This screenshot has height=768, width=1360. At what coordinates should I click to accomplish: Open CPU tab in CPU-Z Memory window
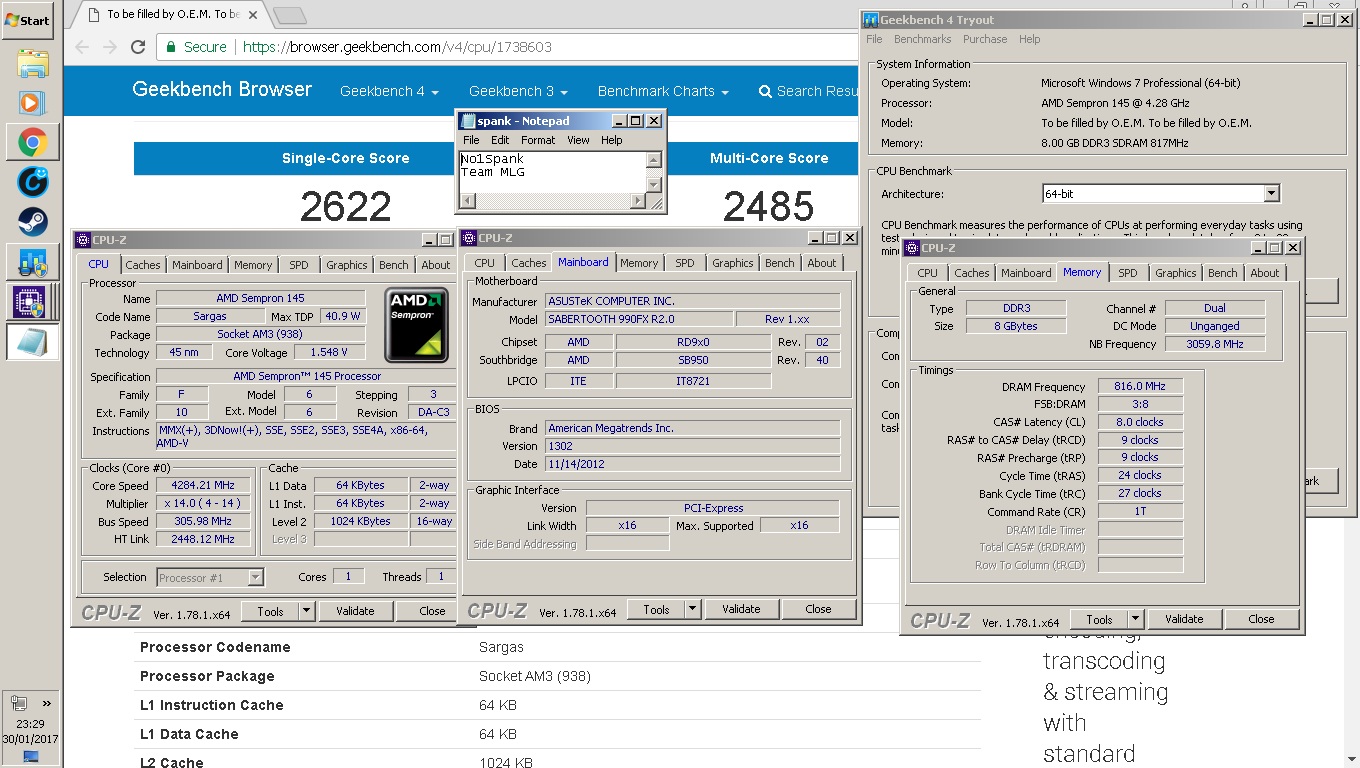tap(928, 273)
